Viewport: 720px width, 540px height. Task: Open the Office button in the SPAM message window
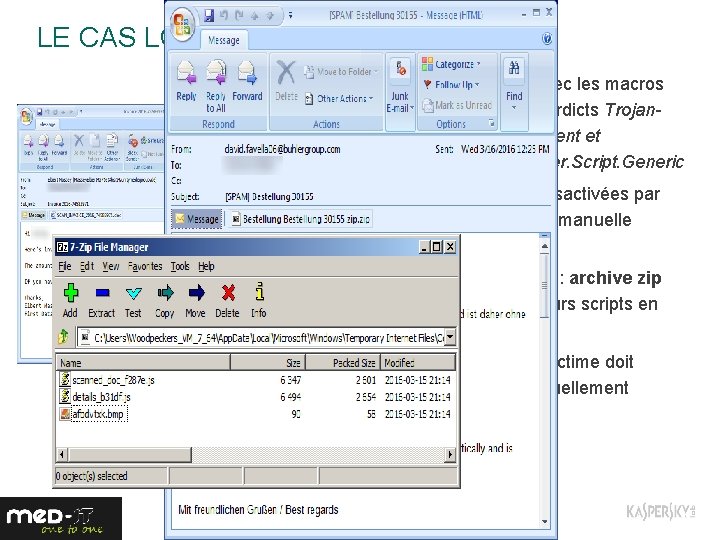coord(182,24)
